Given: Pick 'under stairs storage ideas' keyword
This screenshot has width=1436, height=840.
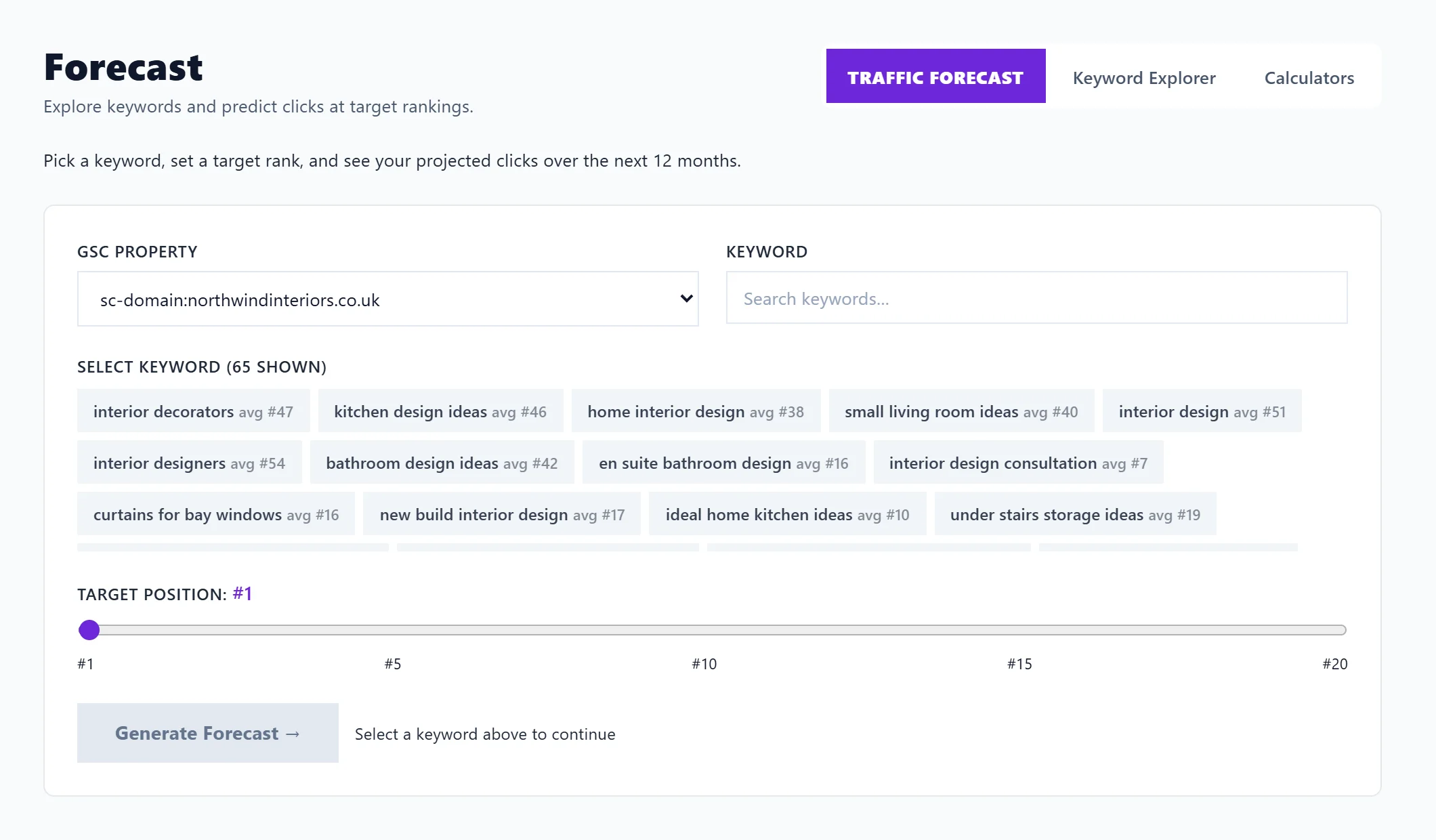Looking at the screenshot, I should (x=1075, y=514).
